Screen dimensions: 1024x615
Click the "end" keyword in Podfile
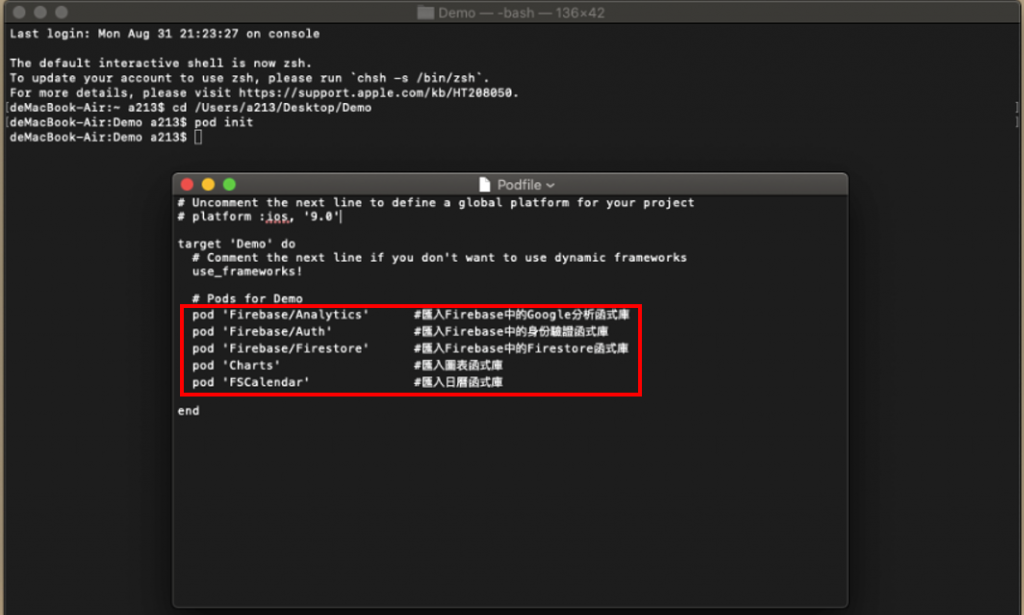[188, 411]
